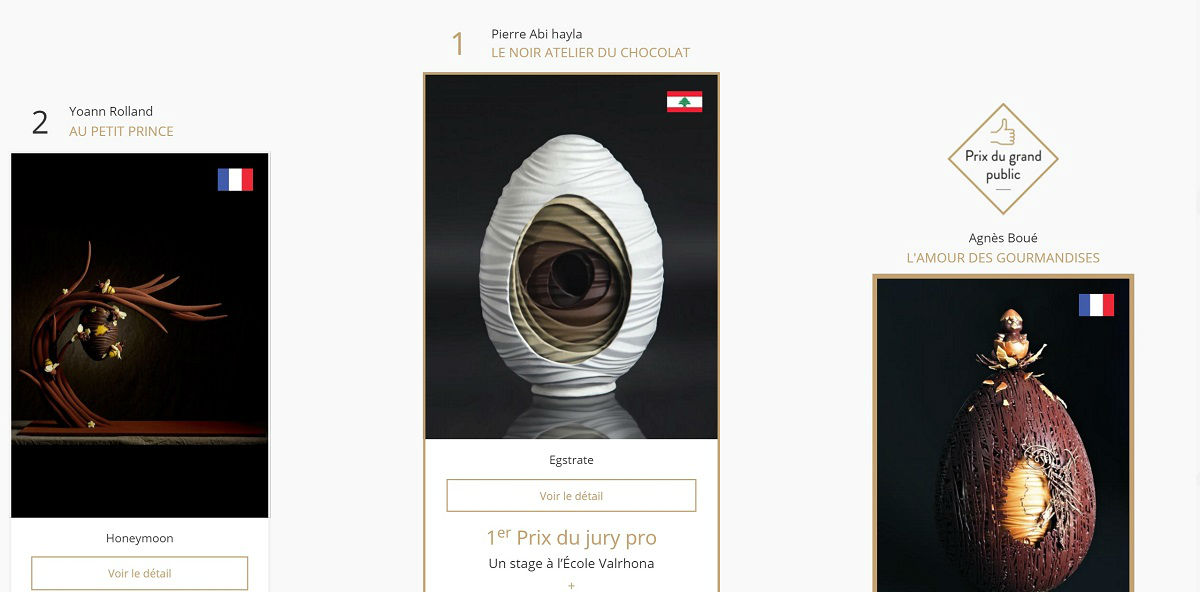Follow the L'Amour des Gourmandises link
Viewport: 1200px width, 592px height.
point(1003,258)
